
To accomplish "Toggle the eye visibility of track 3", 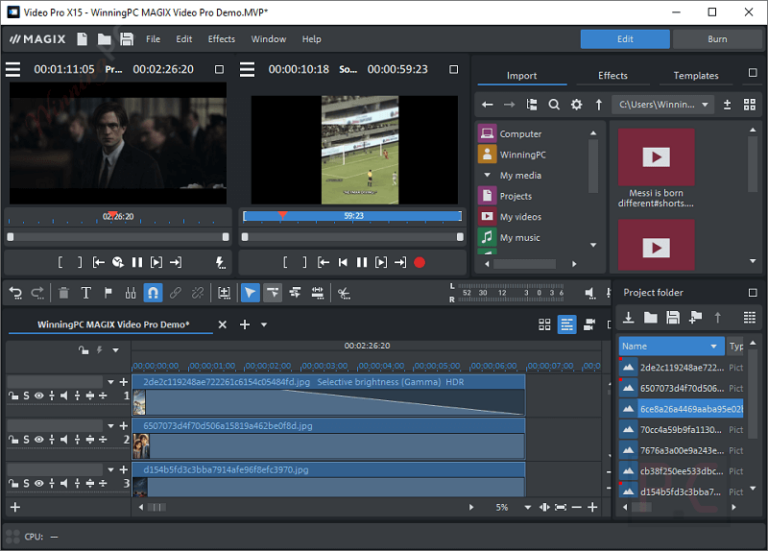I will (x=39, y=483).
